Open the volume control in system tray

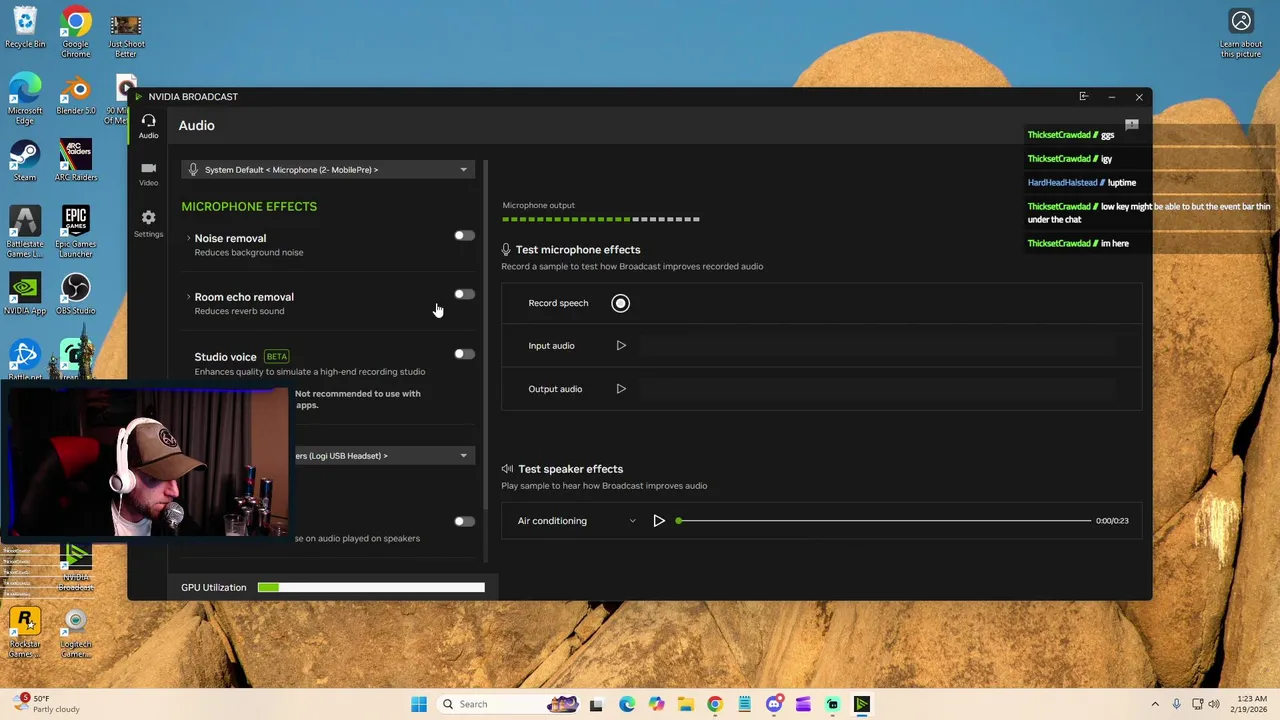(1215, 704)
